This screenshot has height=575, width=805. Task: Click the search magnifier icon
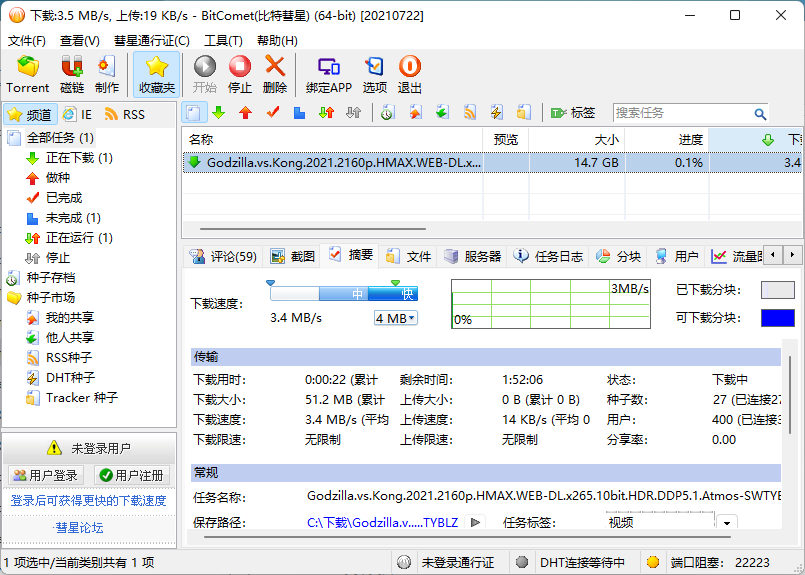(760, 113)
